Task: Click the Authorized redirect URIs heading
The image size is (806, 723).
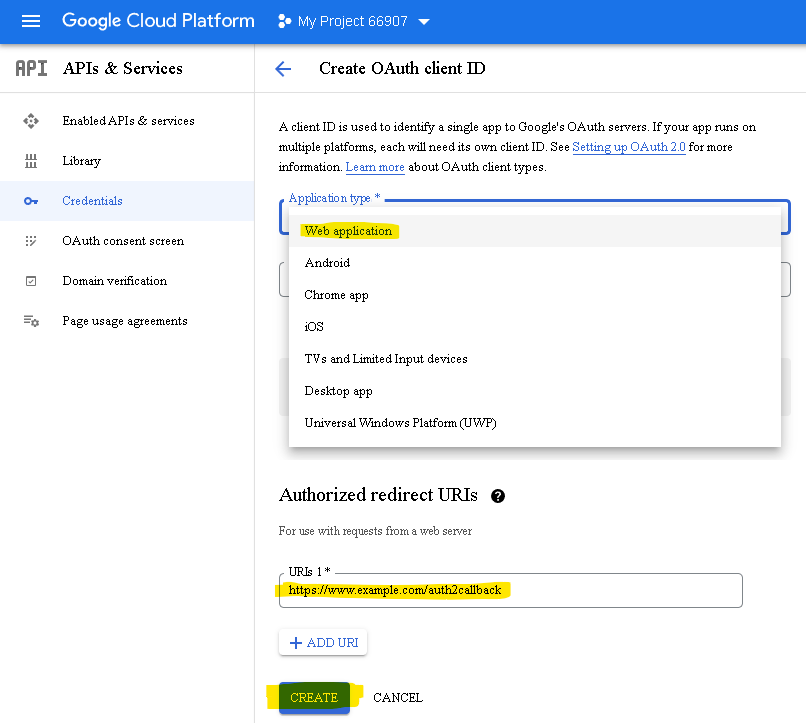Action: (x=378, y=495)
